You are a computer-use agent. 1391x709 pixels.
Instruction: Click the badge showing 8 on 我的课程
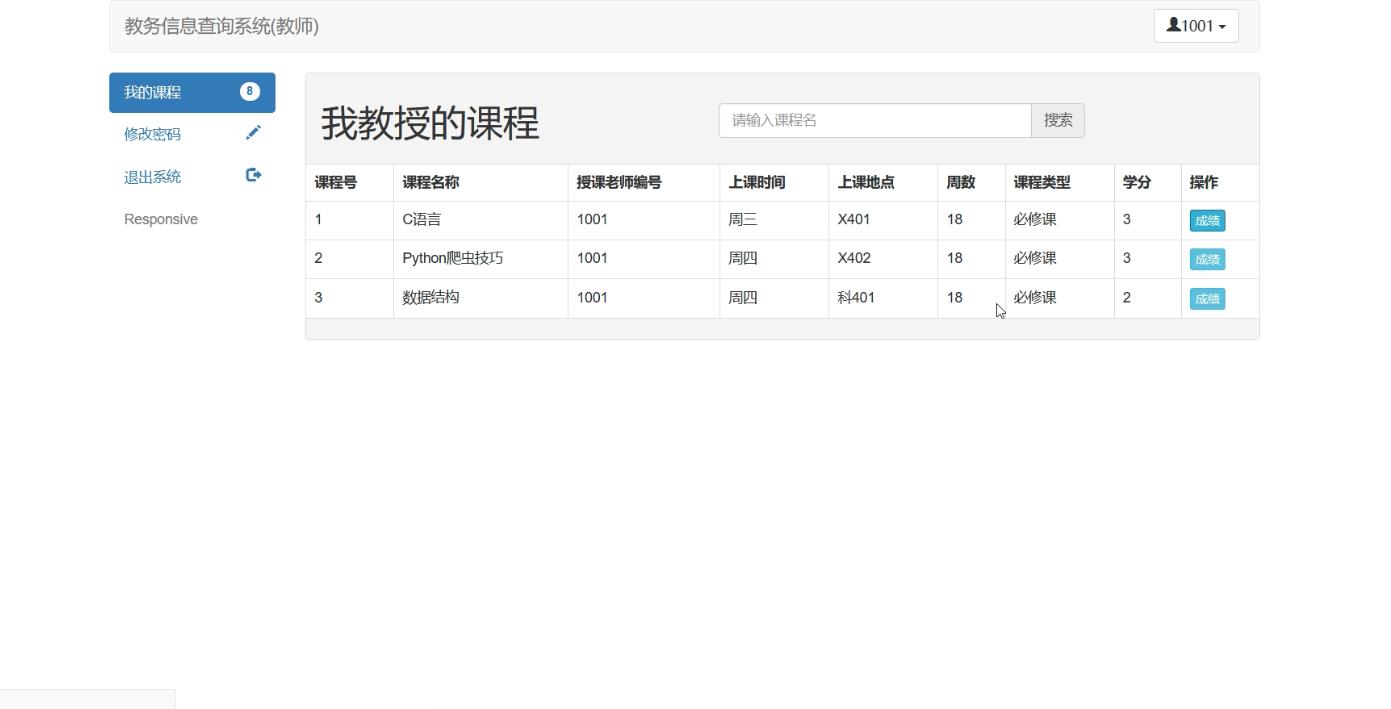tap(250, 91)
